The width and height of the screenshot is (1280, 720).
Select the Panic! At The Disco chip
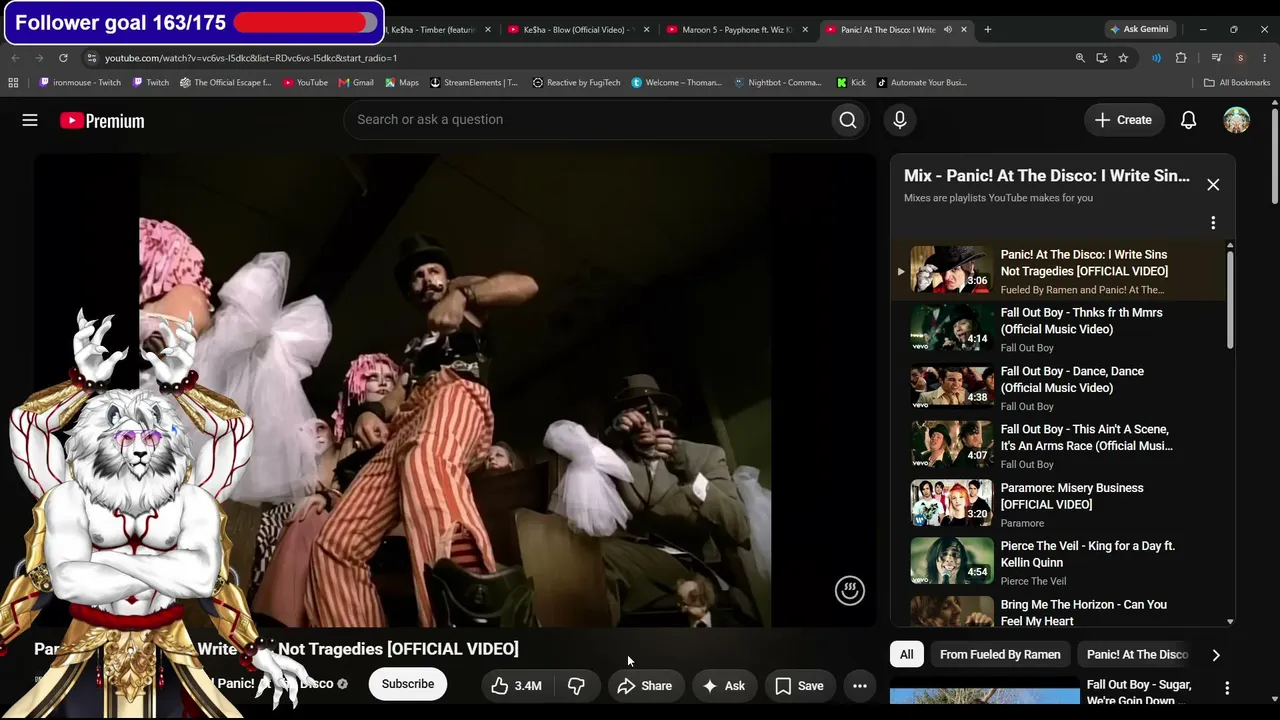point(1137,655)
